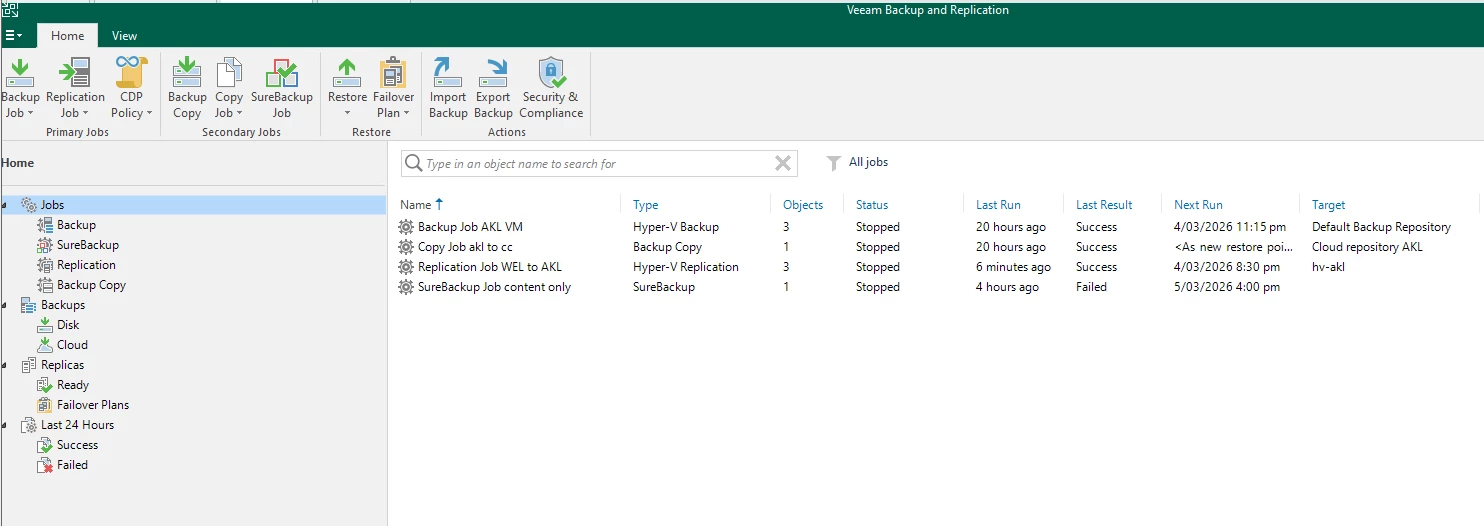Click the Failover Plan clipboard icon
This screenshot has width=1484, height=526.
point(393,74)
